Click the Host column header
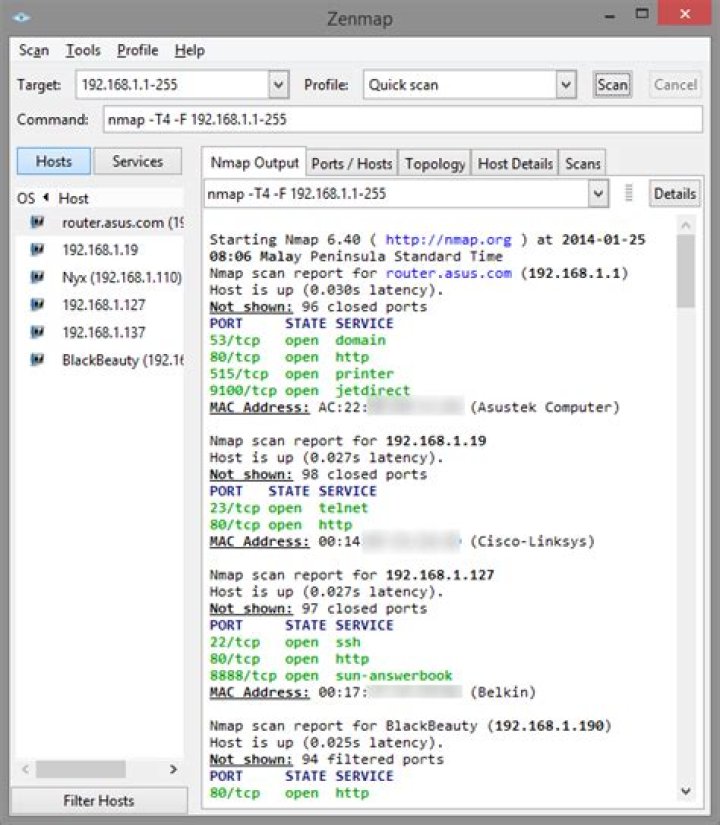 73,198
